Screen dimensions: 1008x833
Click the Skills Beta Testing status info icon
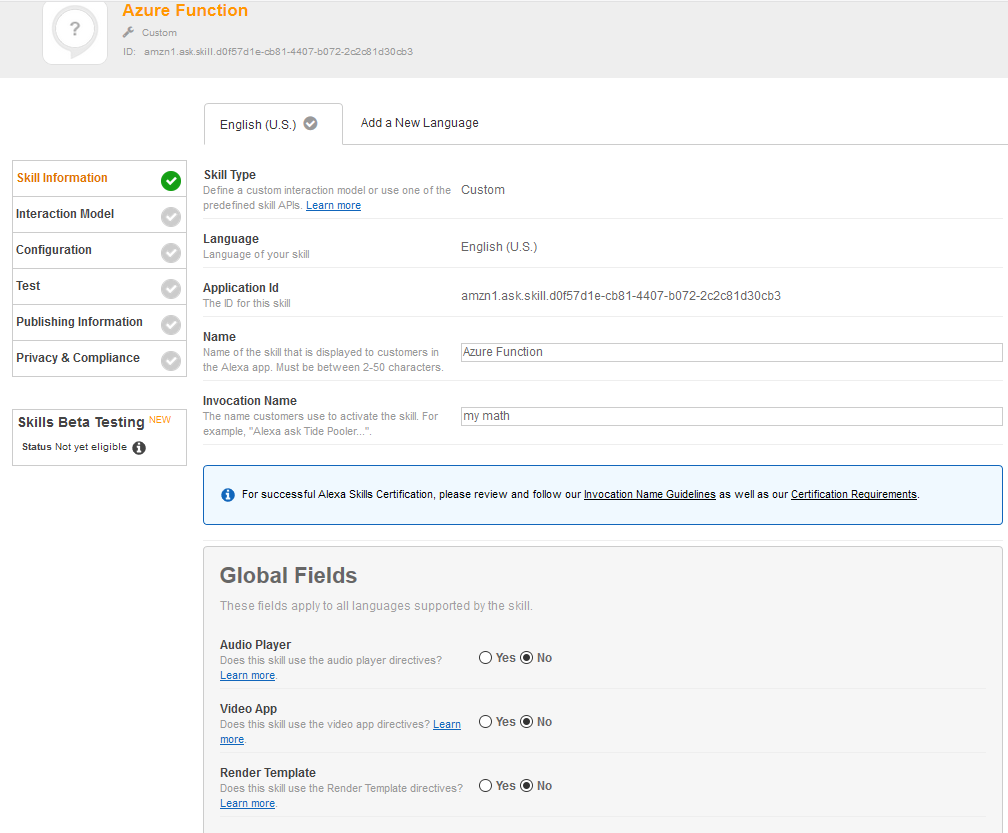(139, 447)
